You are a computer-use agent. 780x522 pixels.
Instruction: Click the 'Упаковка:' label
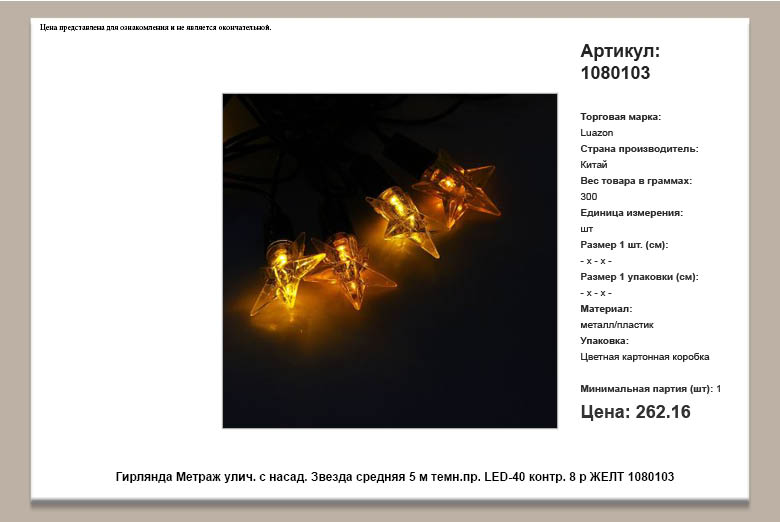[604, 341]
